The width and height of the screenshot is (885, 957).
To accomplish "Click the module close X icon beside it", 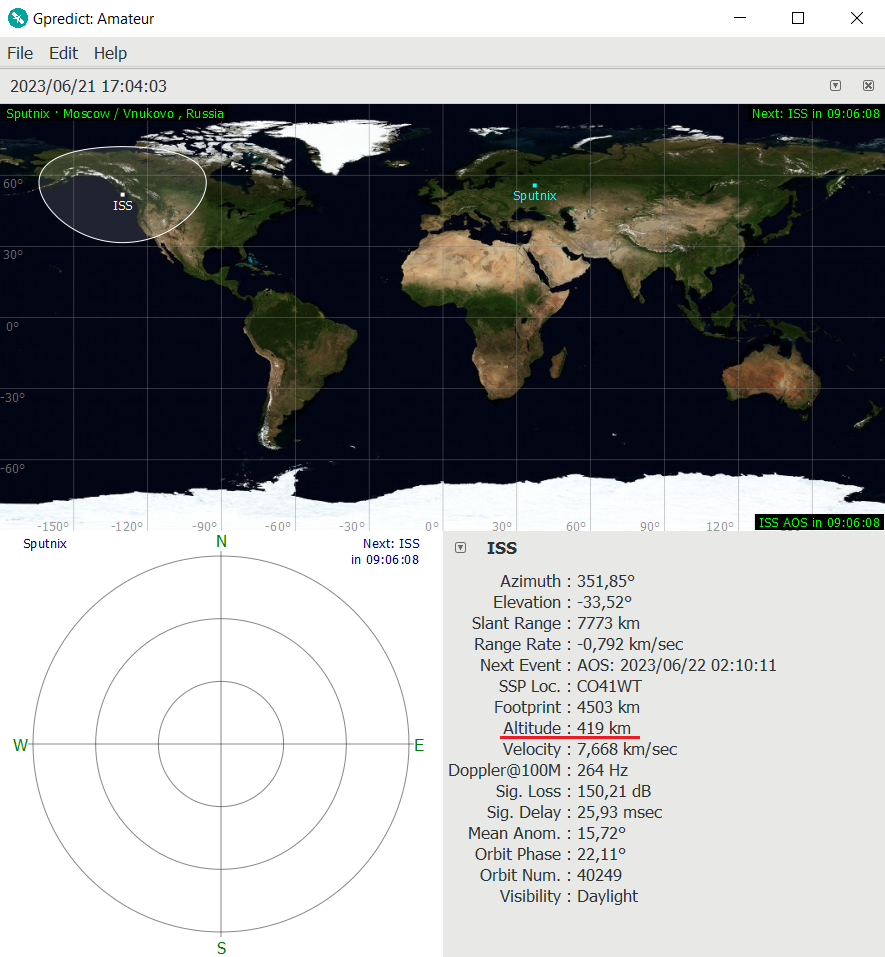I will (x=868, y=86).
